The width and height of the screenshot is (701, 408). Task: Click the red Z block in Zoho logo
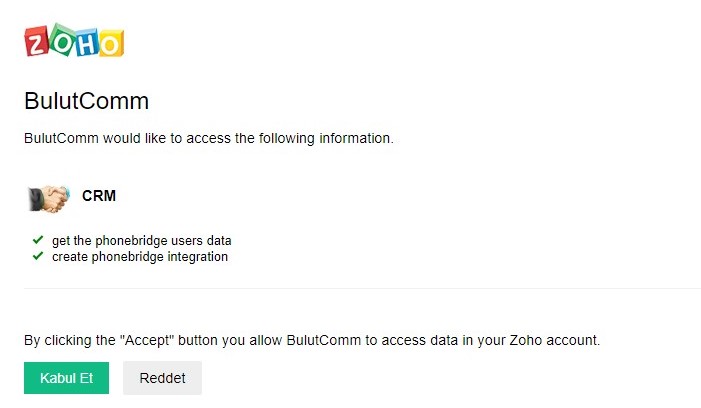pos(36,41)
